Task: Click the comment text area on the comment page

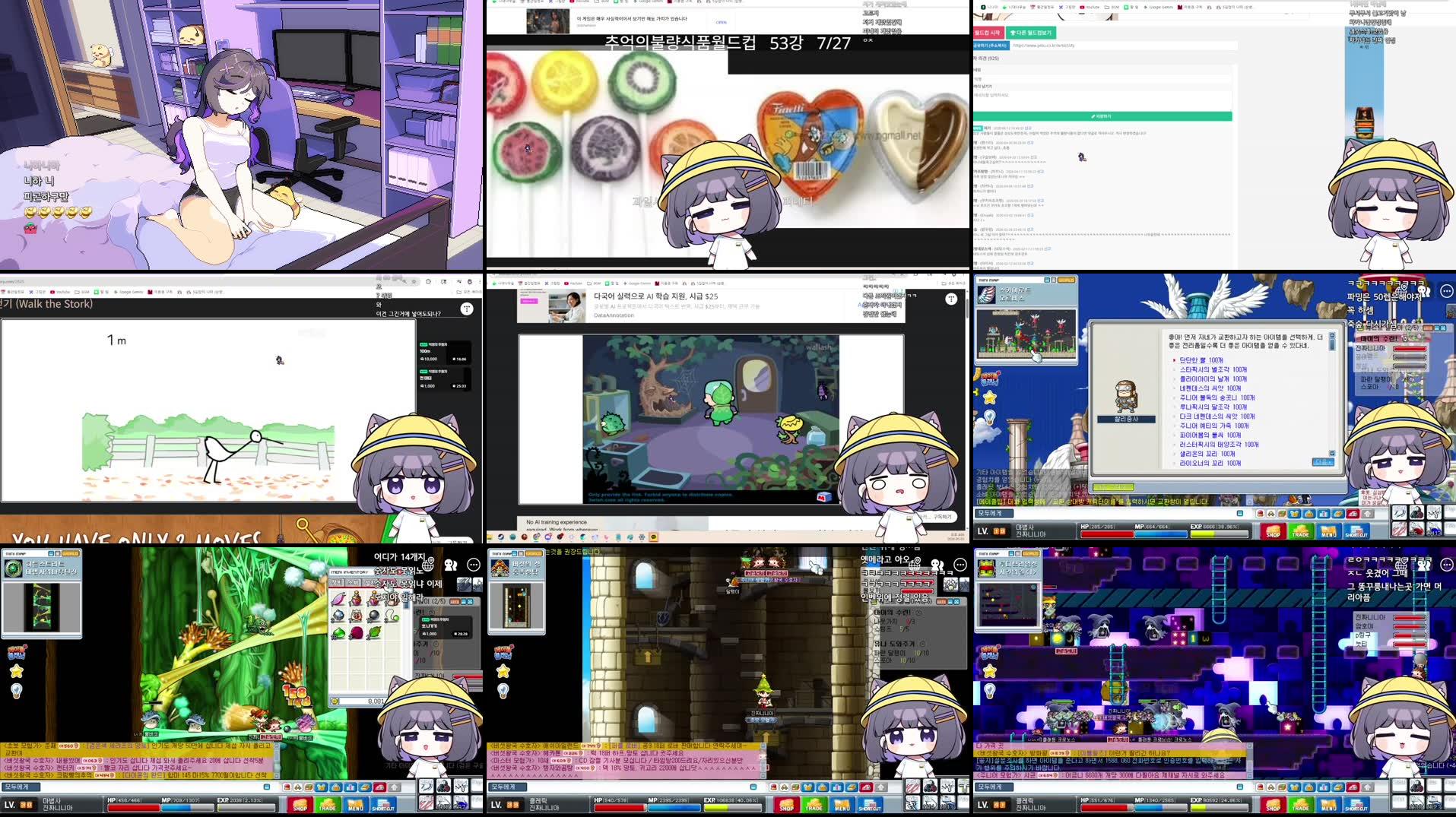Action: 1102,100
